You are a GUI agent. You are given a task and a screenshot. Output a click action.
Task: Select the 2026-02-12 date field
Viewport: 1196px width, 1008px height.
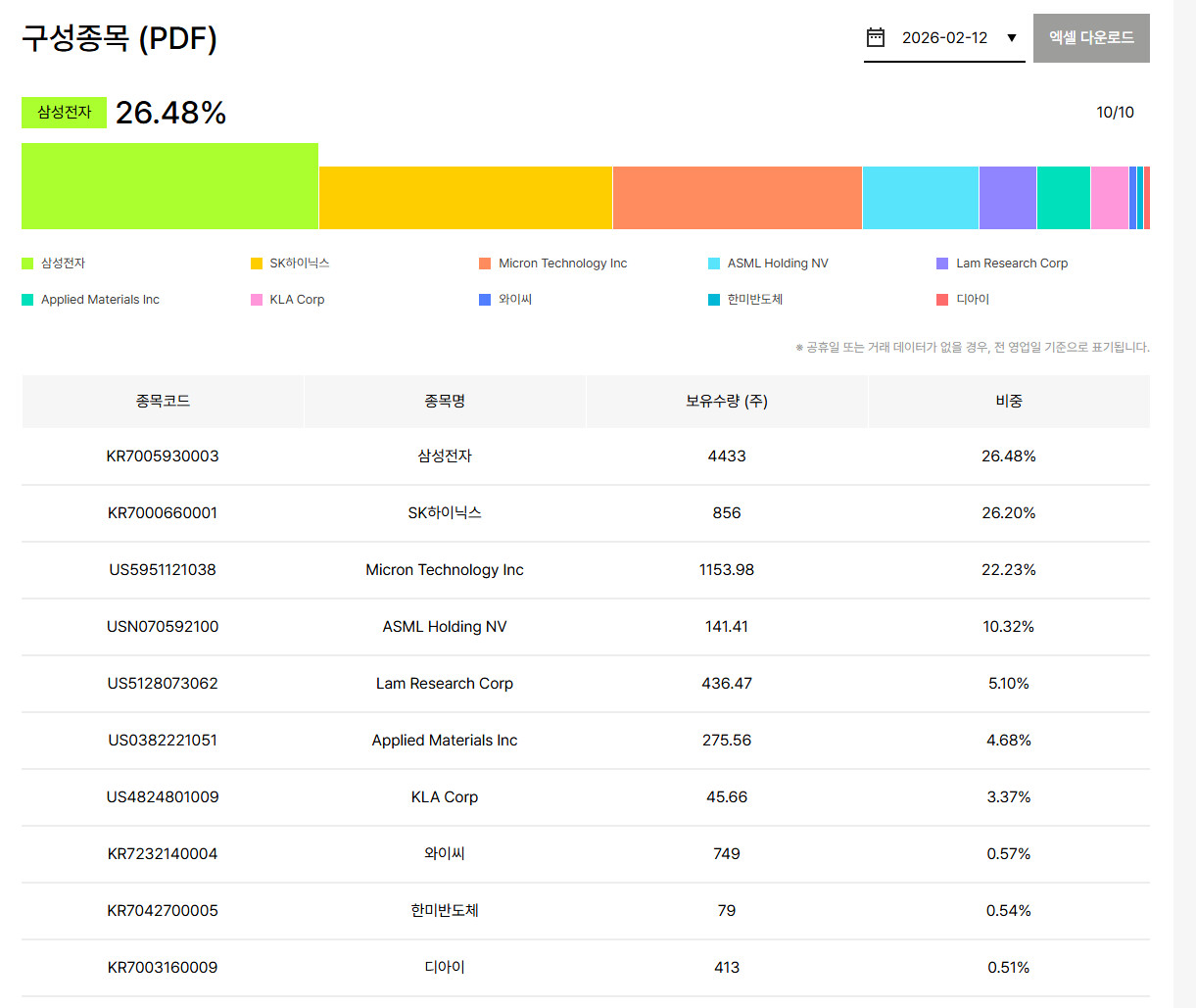944,38
